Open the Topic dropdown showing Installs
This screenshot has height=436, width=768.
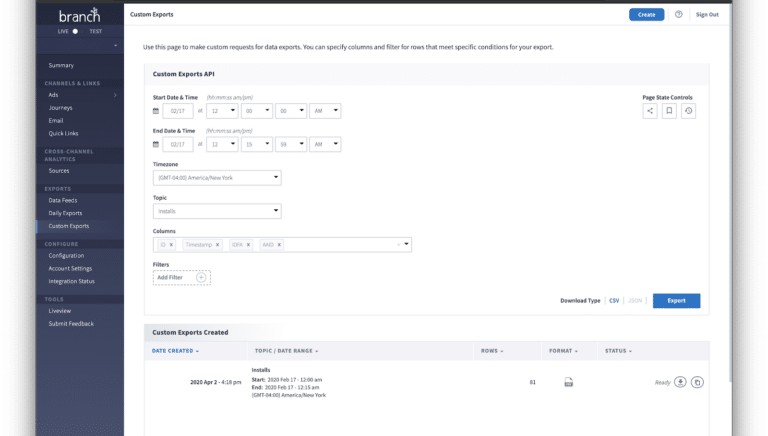click(x=217, y=211)
